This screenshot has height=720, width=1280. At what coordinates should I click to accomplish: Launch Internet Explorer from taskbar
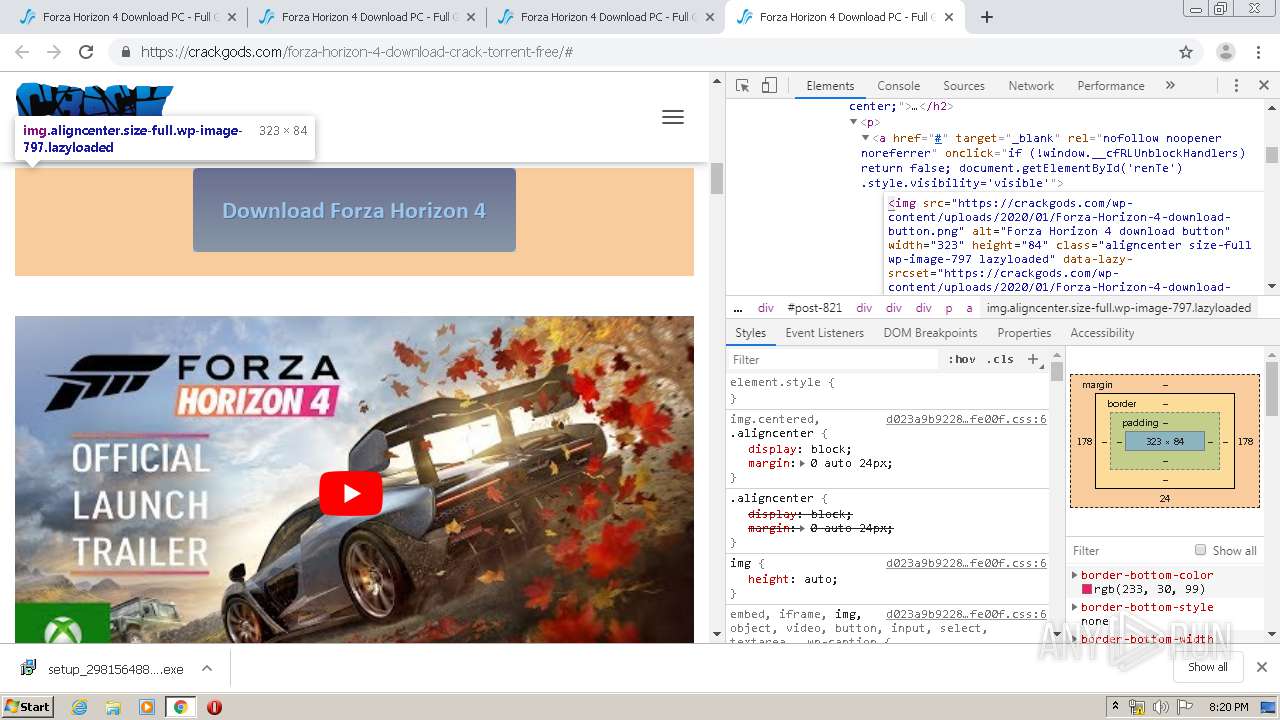pyautogui.click(x=80, y=707)
